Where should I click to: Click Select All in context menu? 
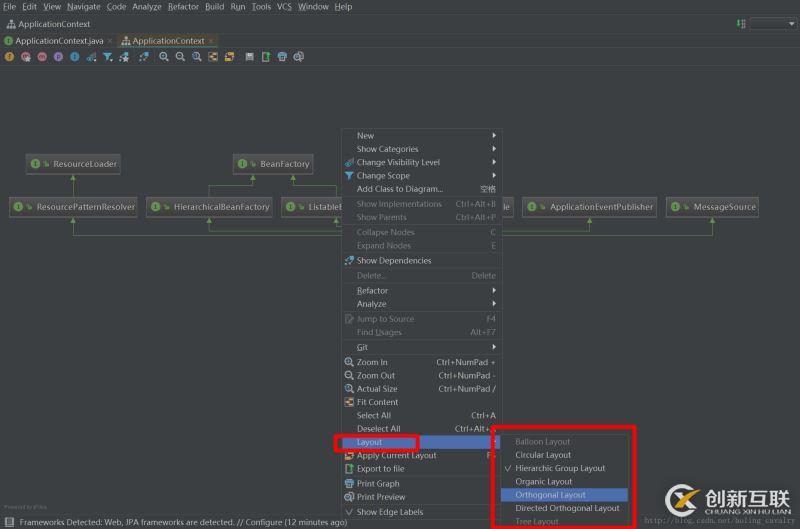point(420,415)
